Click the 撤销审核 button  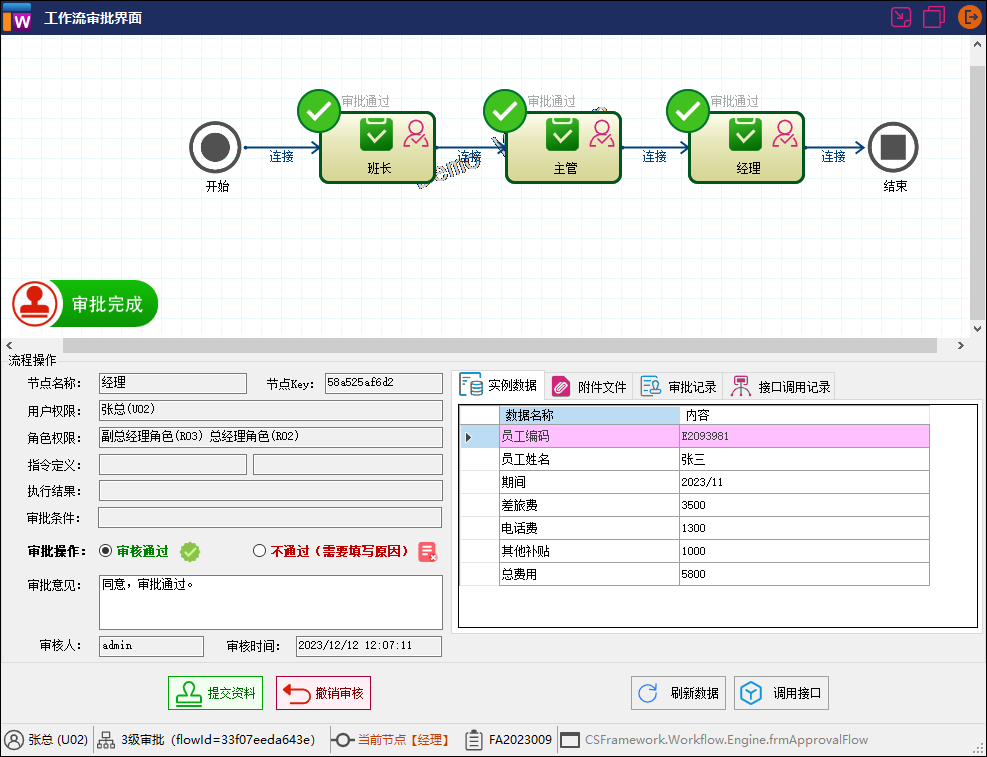point(322,692)
